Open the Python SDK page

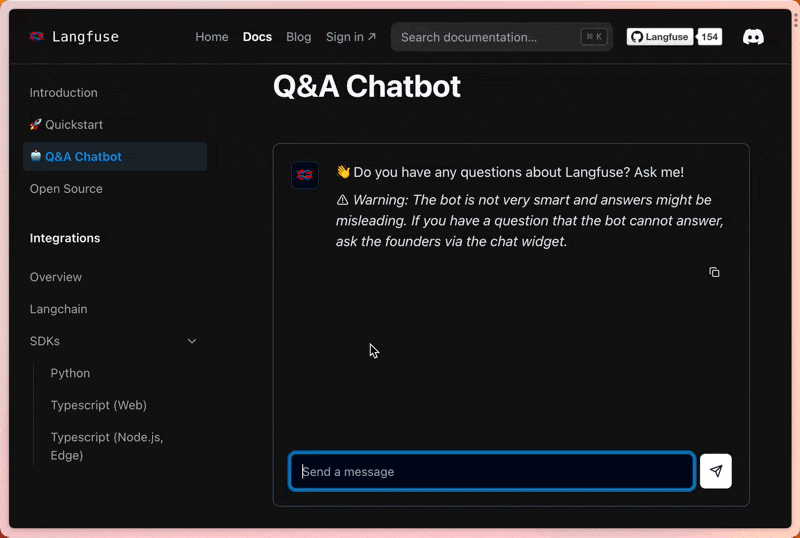70,373
